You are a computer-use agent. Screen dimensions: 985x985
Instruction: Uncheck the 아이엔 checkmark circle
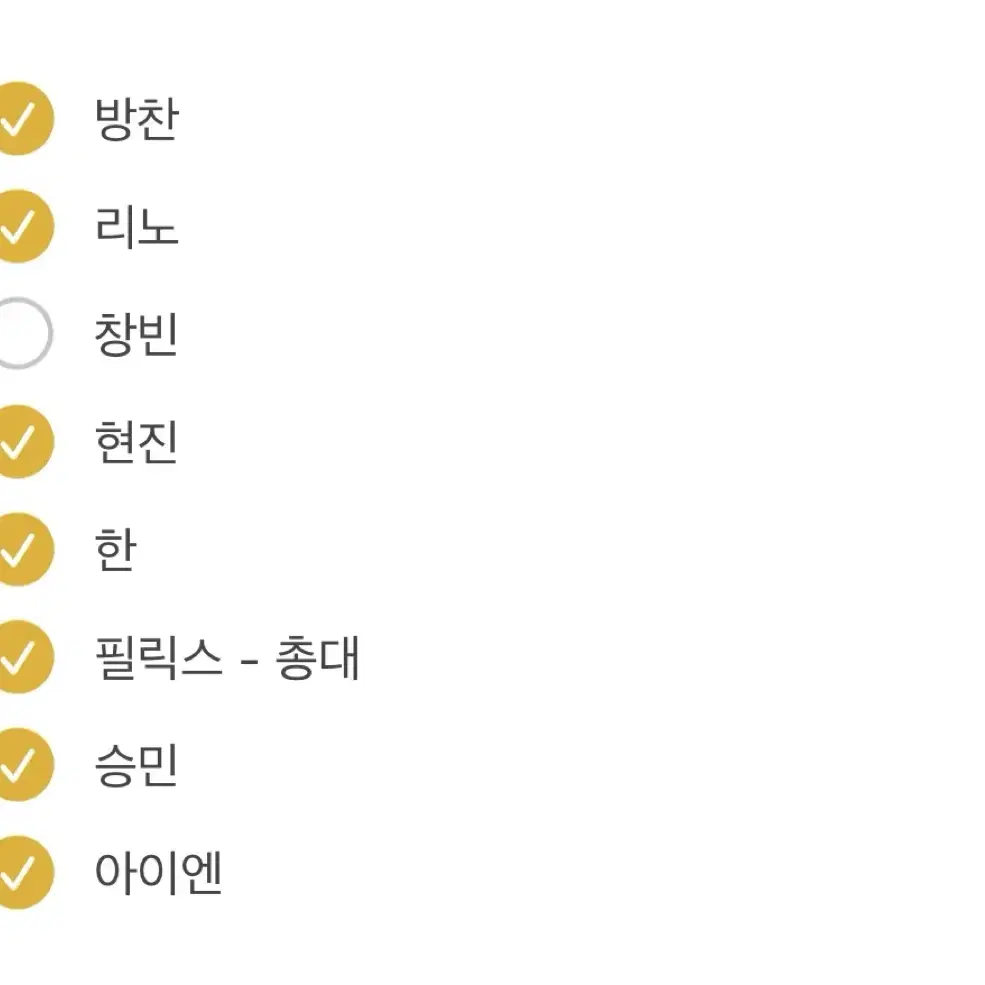coord(23,873)
